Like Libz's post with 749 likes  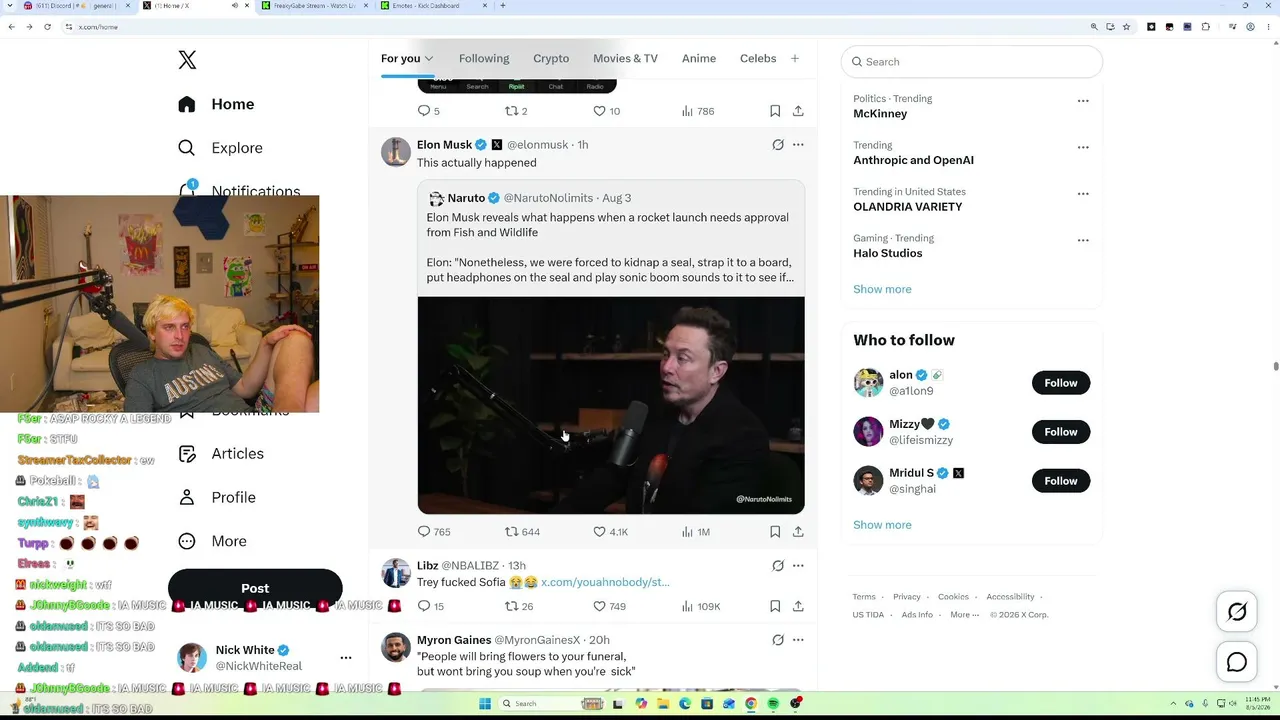(609, 606)
